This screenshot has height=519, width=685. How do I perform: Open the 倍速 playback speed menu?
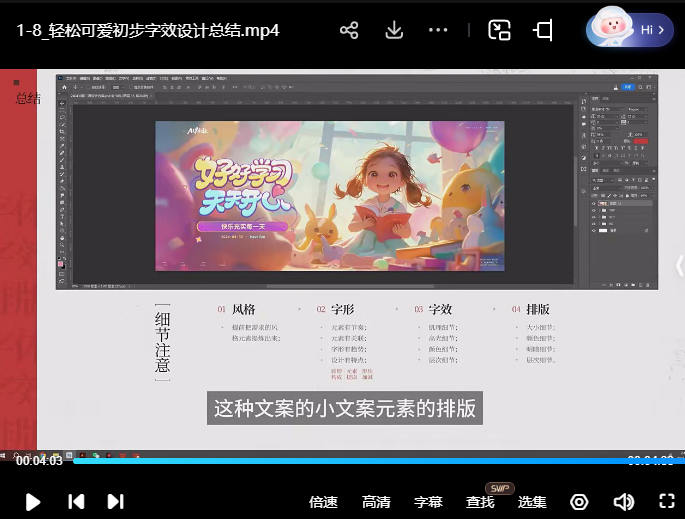pyautogui.click(x=323, y=502)
